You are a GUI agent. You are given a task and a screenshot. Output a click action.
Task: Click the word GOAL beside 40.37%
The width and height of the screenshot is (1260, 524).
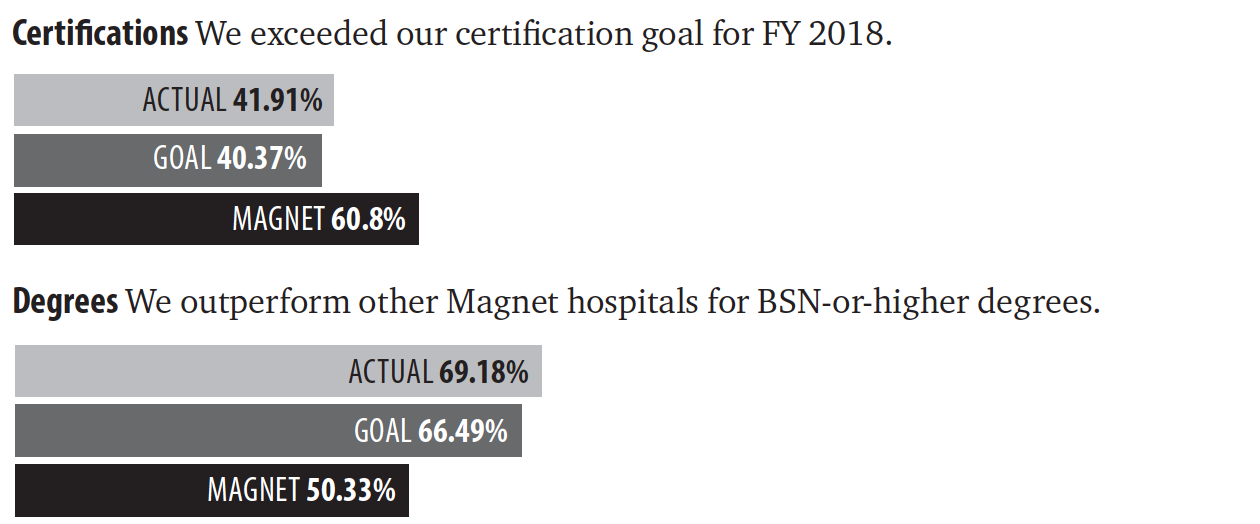182,159
